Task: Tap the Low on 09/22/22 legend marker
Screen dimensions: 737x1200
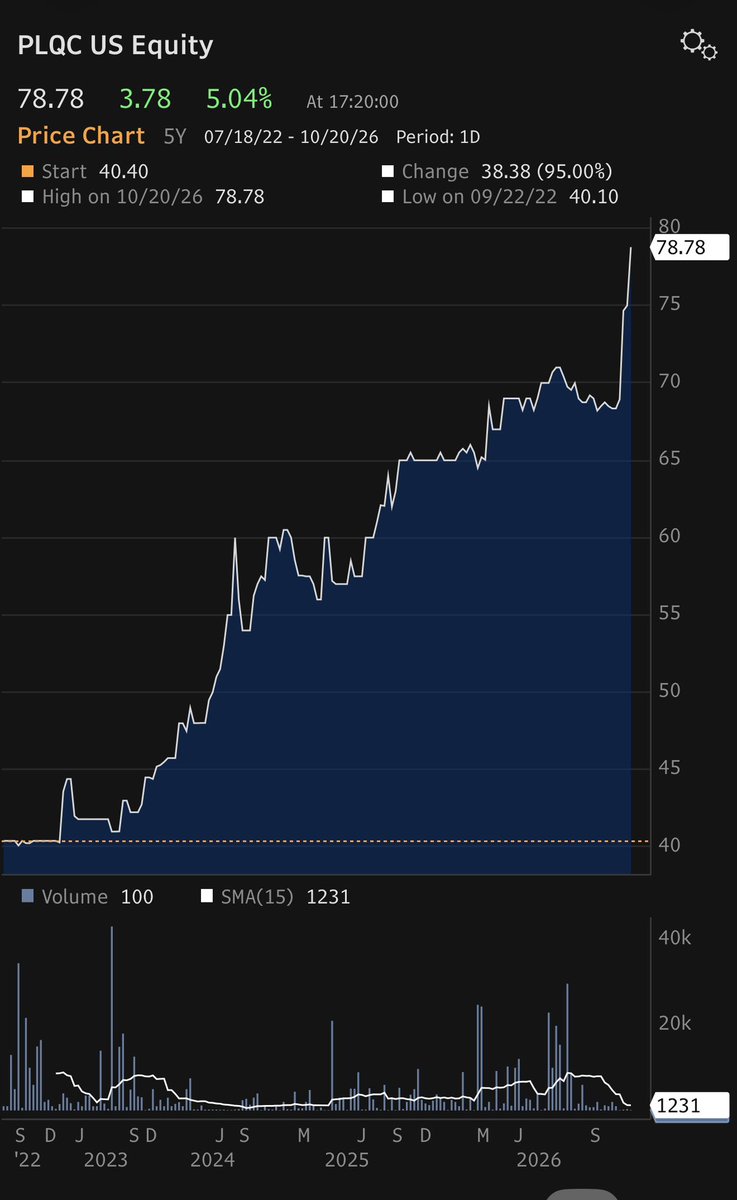Action: (388, 197)
